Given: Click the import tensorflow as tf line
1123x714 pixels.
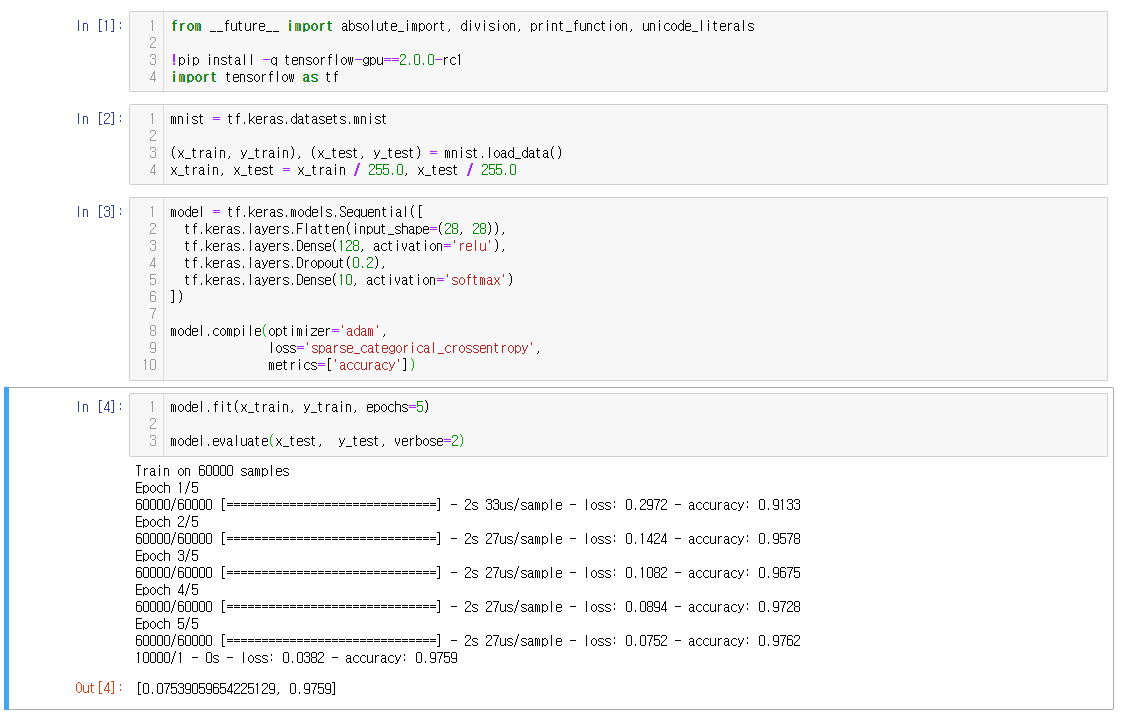Looking at the screenshot, I should 227,76.
